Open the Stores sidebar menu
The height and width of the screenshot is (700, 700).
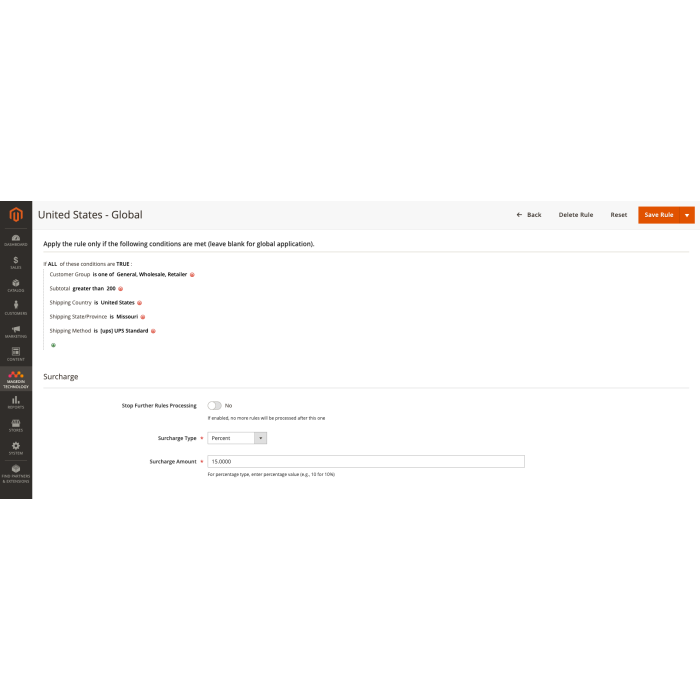[16, 425]
